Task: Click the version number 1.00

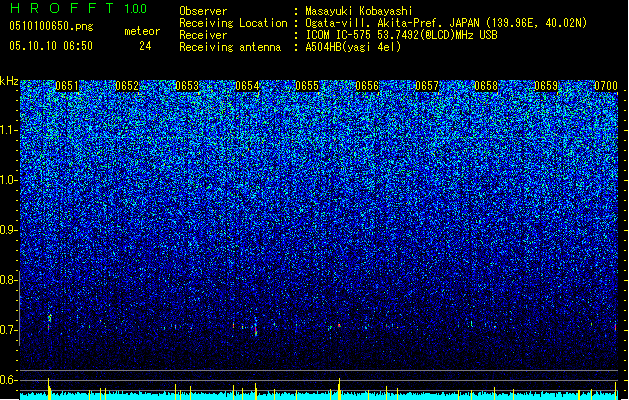Action: pos(136,9)
